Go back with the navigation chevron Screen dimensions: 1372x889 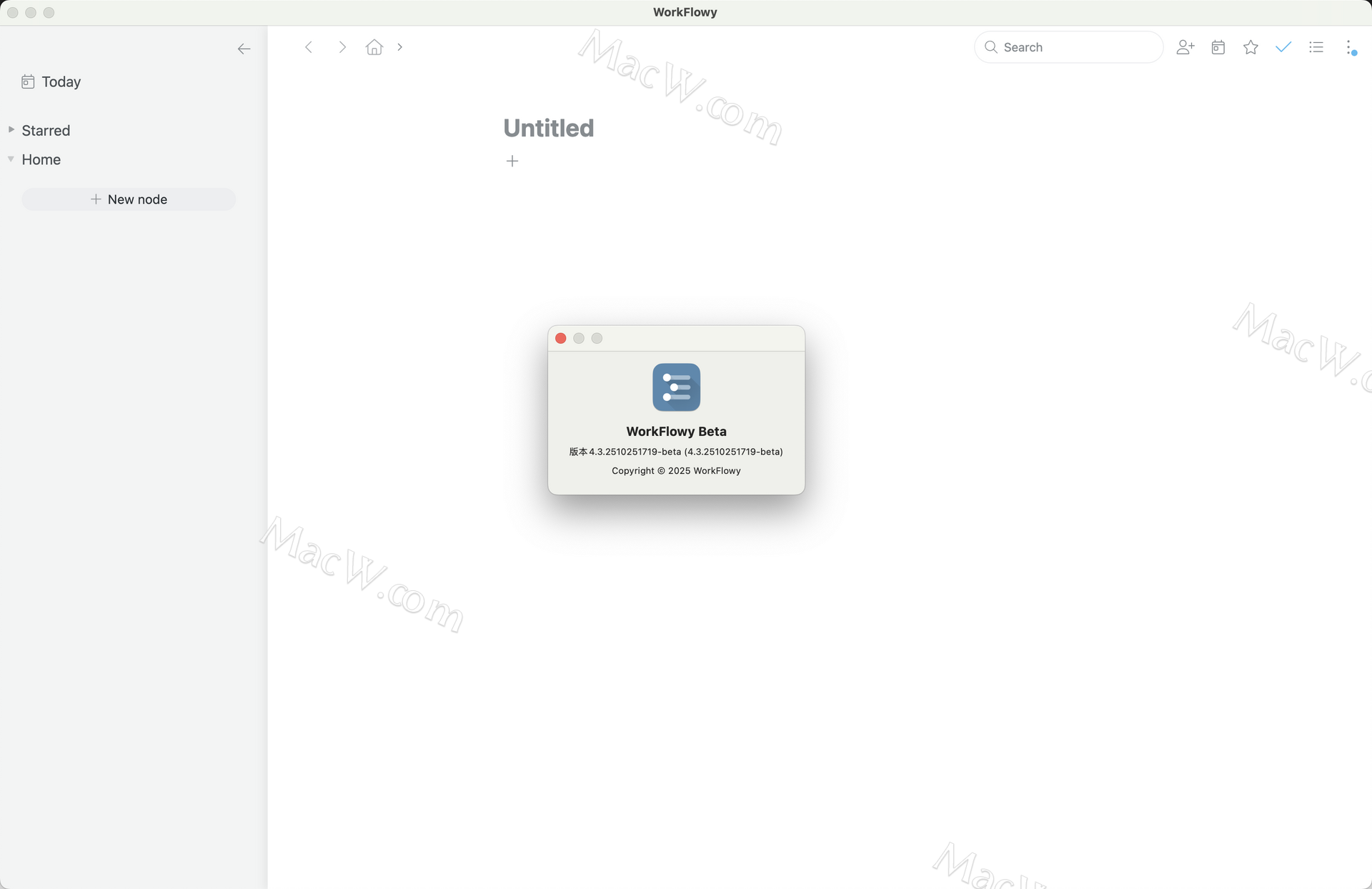click(309, 47)
